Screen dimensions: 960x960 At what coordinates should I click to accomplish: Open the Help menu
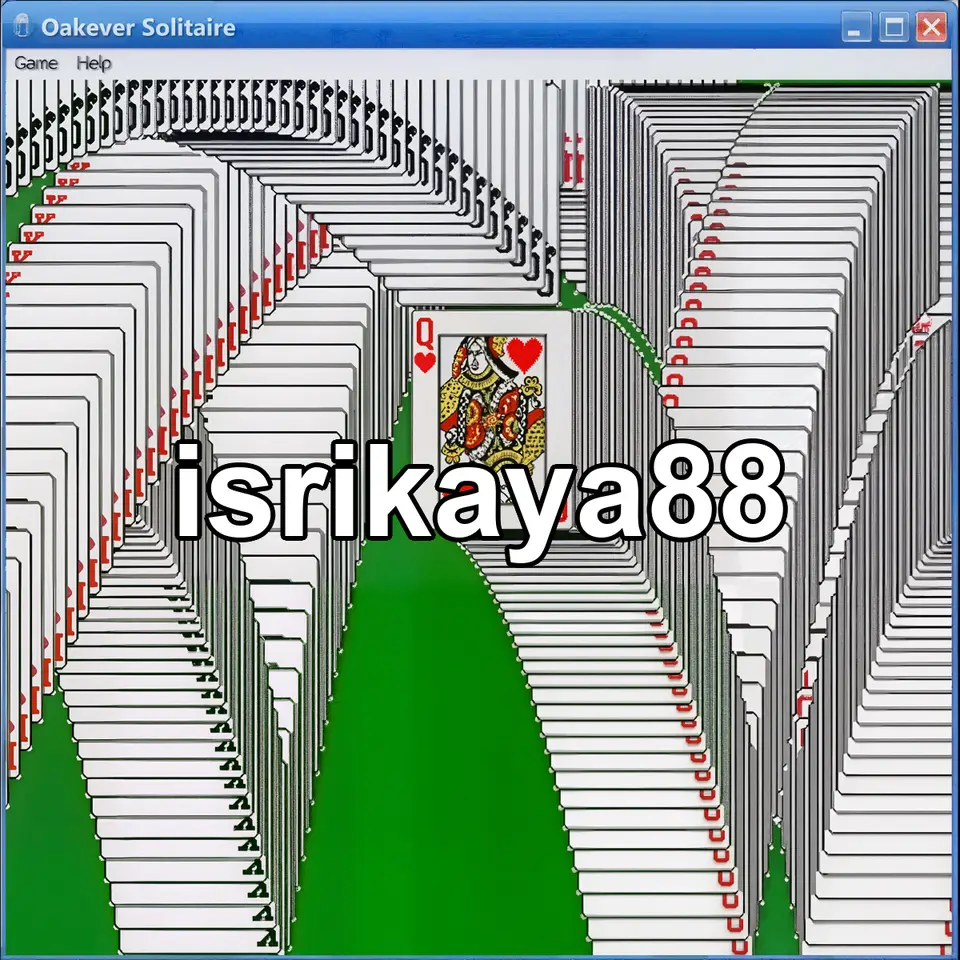click(94, 63)
